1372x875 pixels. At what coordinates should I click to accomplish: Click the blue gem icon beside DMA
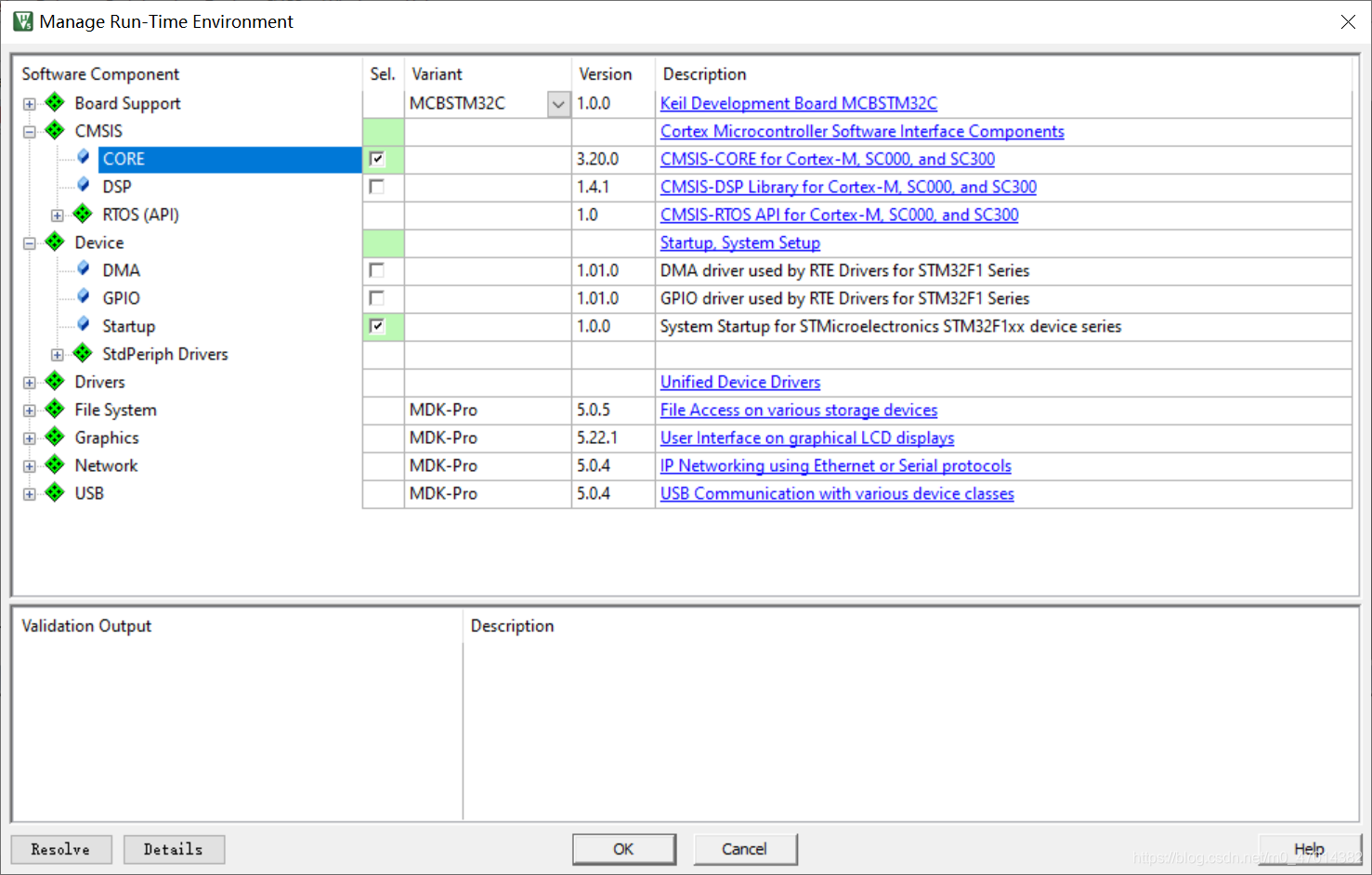[84, 268]
